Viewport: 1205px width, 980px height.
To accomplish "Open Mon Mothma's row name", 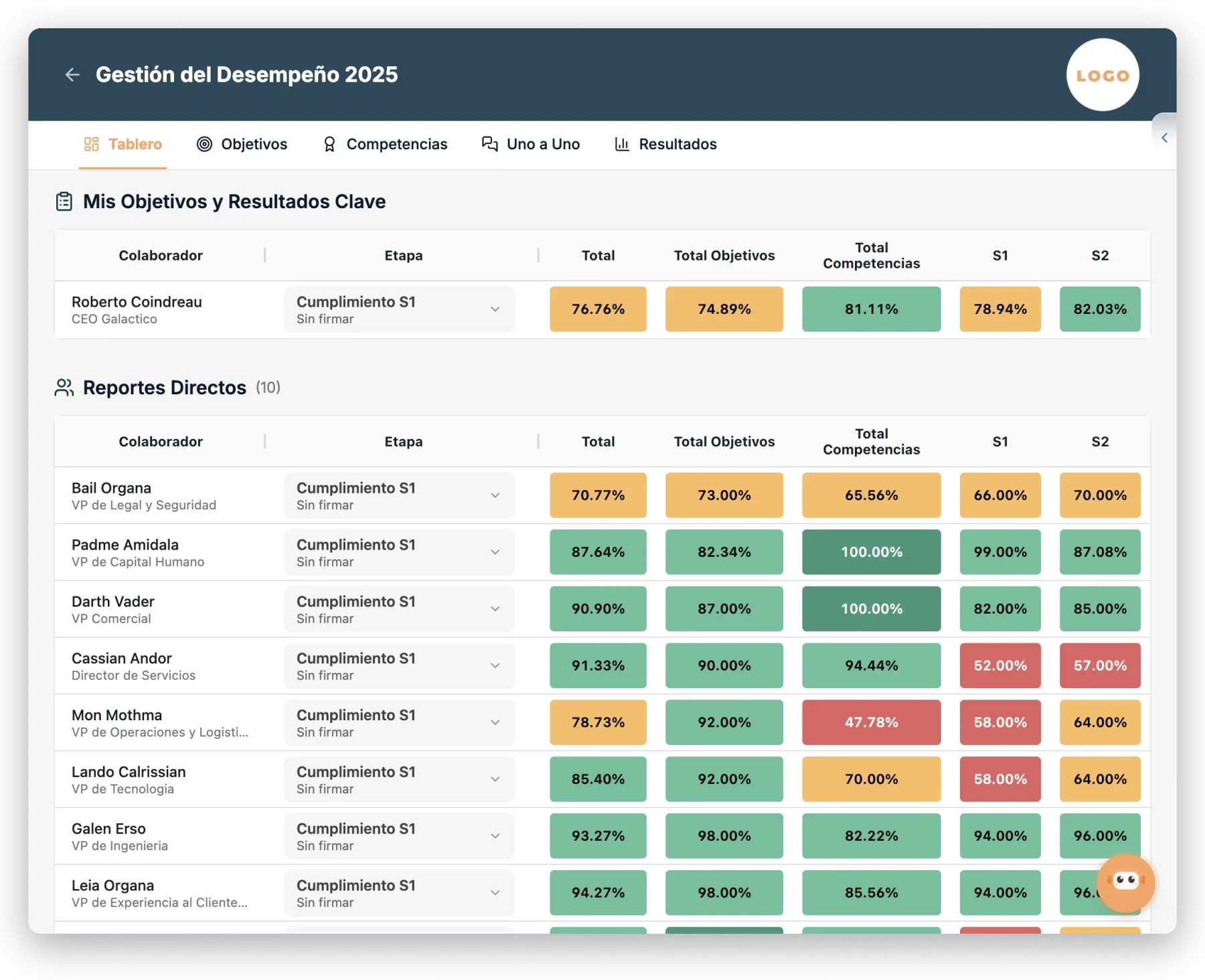I will (117, 716).
